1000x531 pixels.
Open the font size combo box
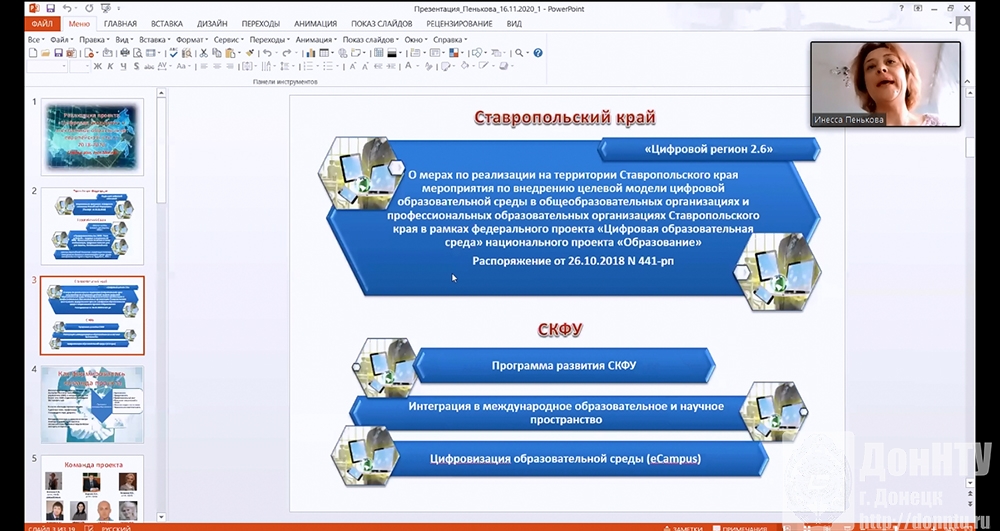[x=79, y=66]
